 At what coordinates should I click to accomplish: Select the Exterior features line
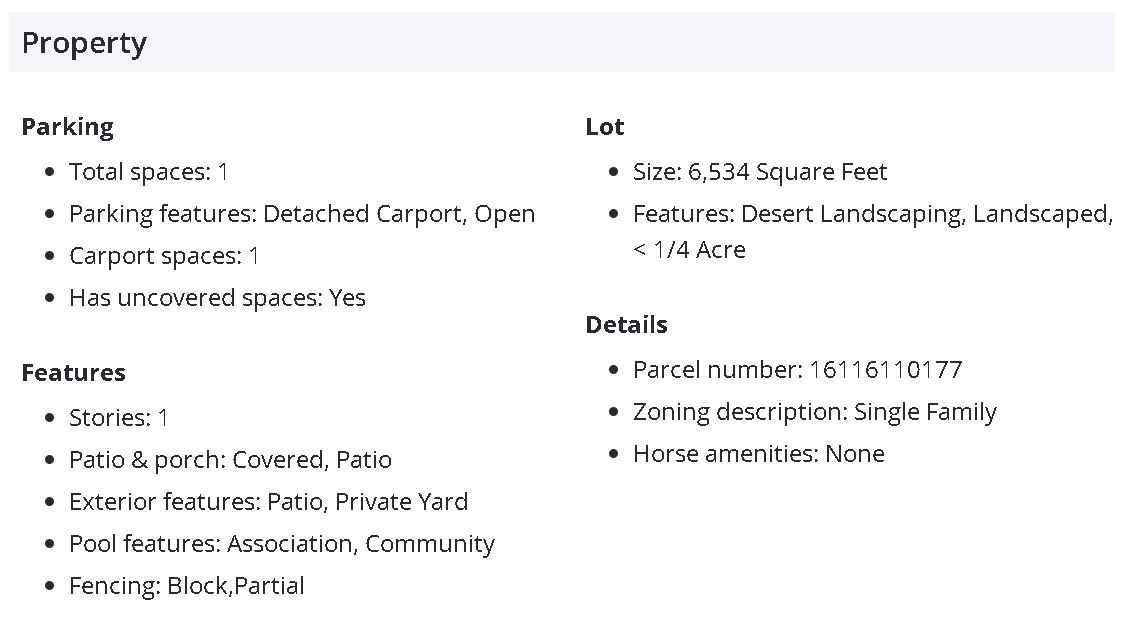(x=268, y=502)
